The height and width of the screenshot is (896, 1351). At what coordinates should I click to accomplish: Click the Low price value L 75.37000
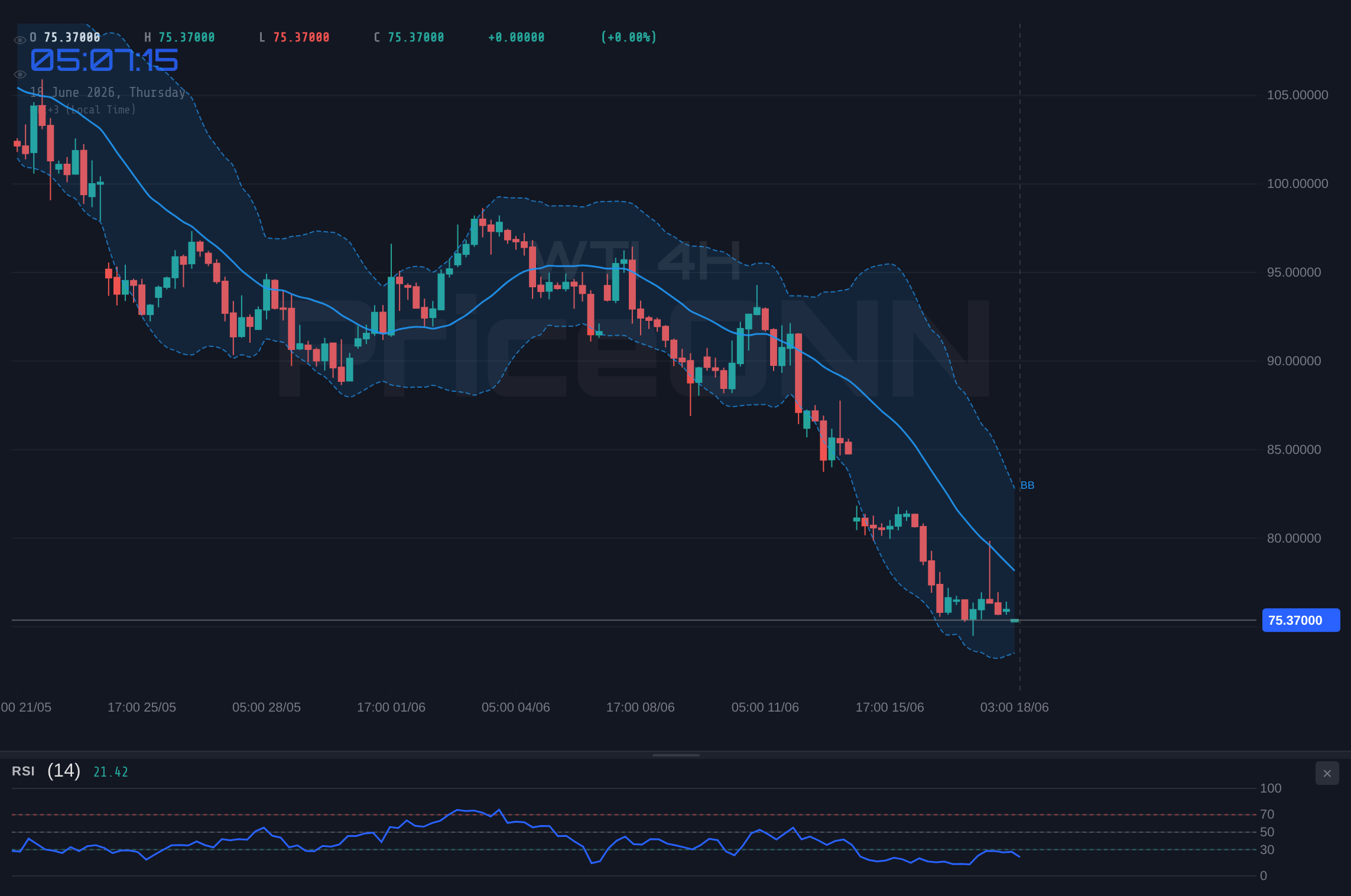pyautogui.click(x=294, y=37)
